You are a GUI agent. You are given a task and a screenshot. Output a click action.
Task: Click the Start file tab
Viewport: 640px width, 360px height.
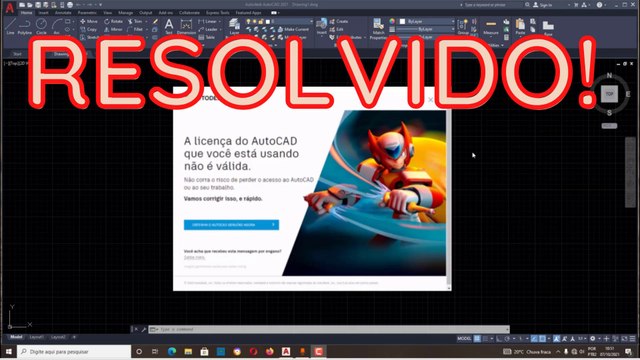point(17,54)
